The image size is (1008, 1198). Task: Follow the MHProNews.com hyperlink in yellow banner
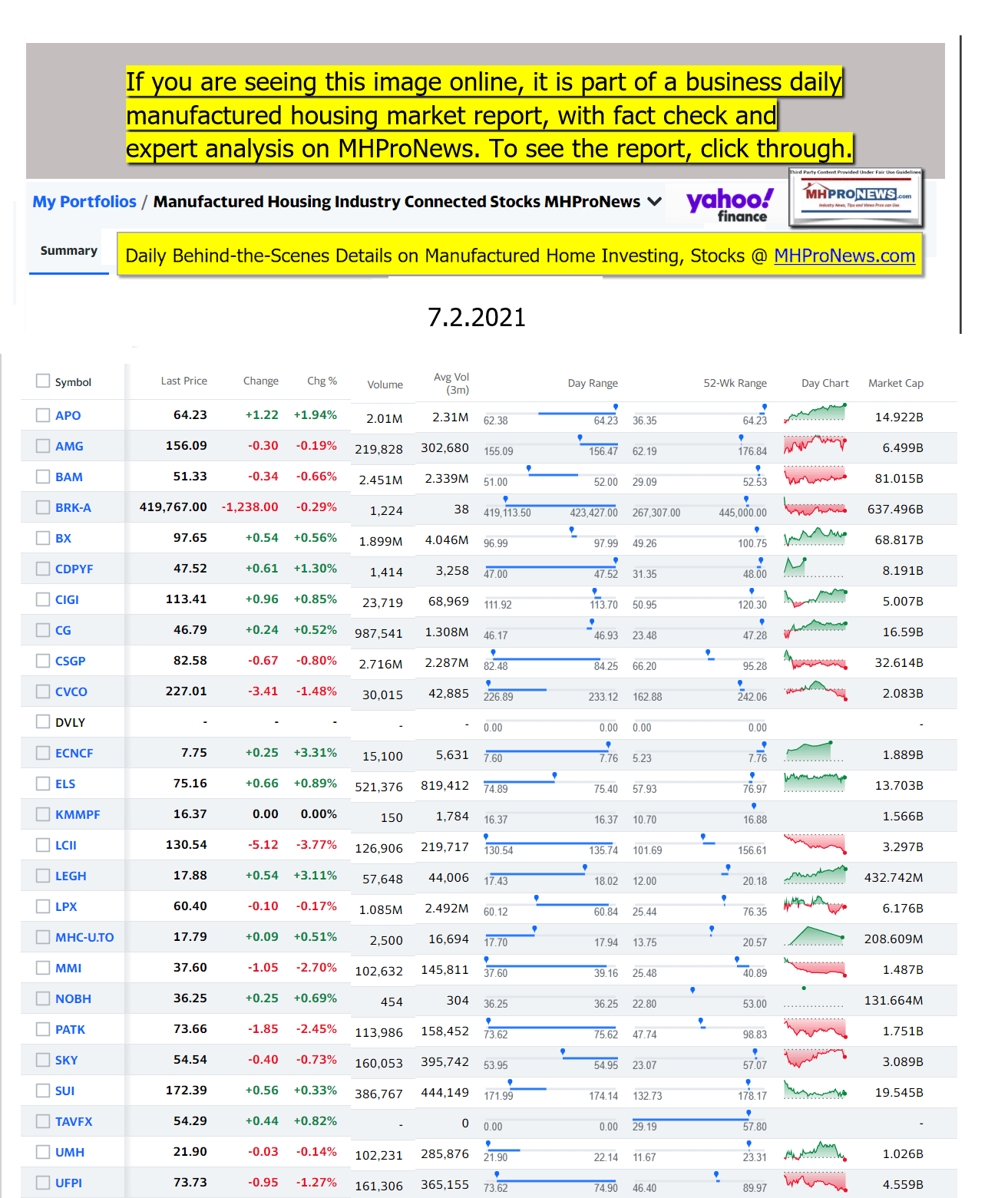coord(844,256)
